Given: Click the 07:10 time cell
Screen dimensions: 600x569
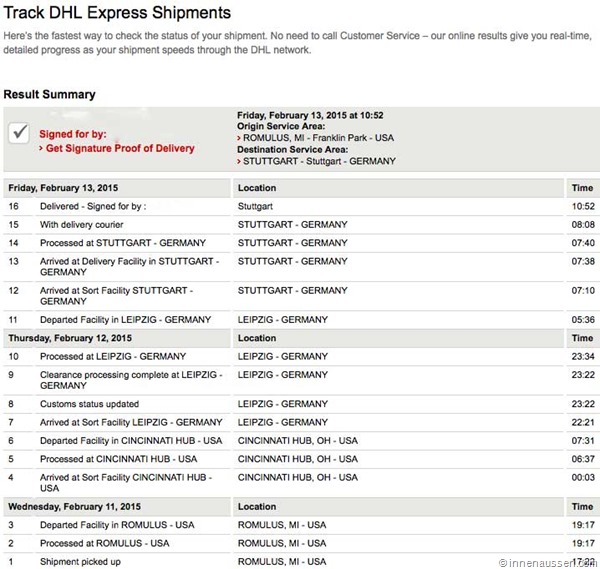Looking at the screenshot, I should tap(583, 290).
